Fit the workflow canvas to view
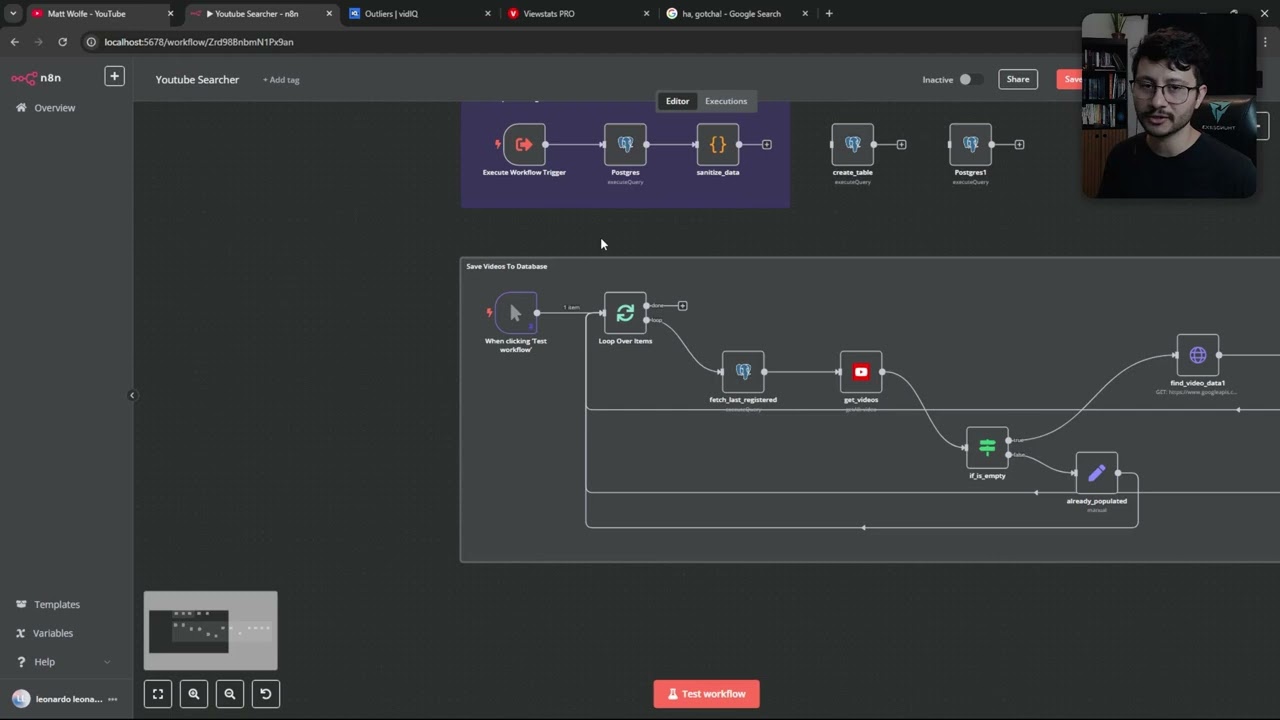 (158, 694)
